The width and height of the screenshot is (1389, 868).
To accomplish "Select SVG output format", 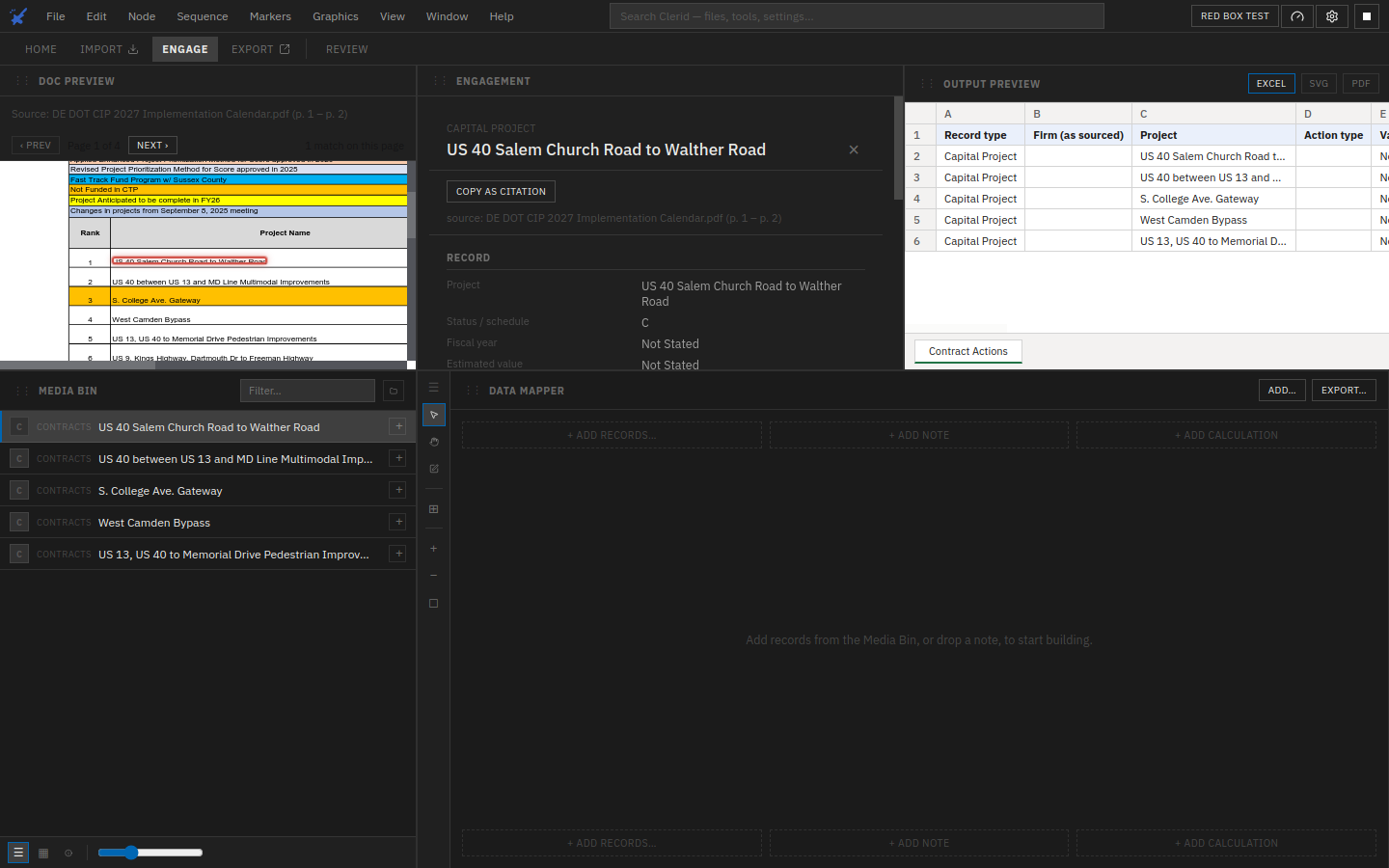I will (x=1319, y=84).
